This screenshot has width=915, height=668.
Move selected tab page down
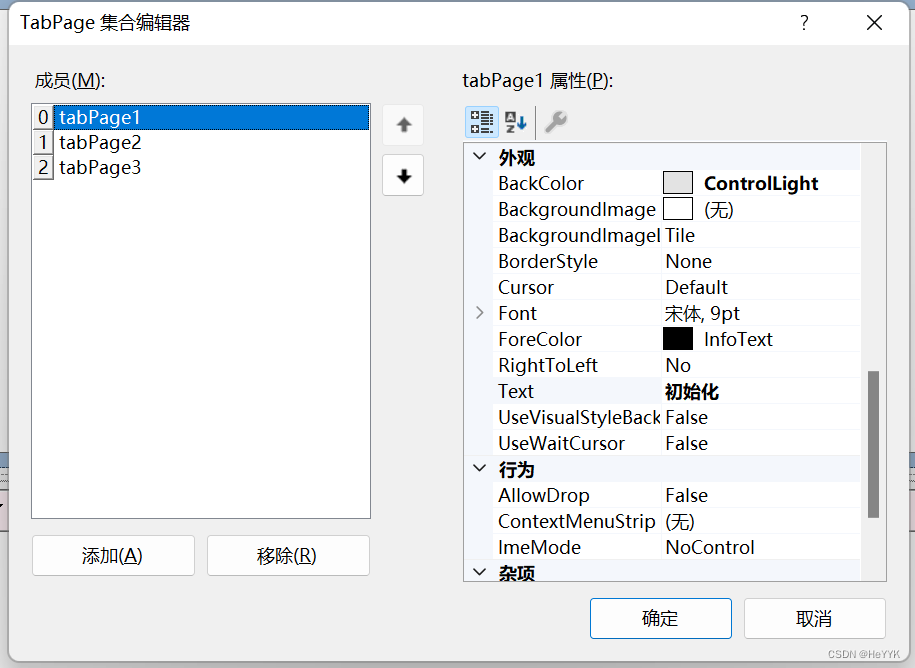pyautogui.click(x=403, y=175)
